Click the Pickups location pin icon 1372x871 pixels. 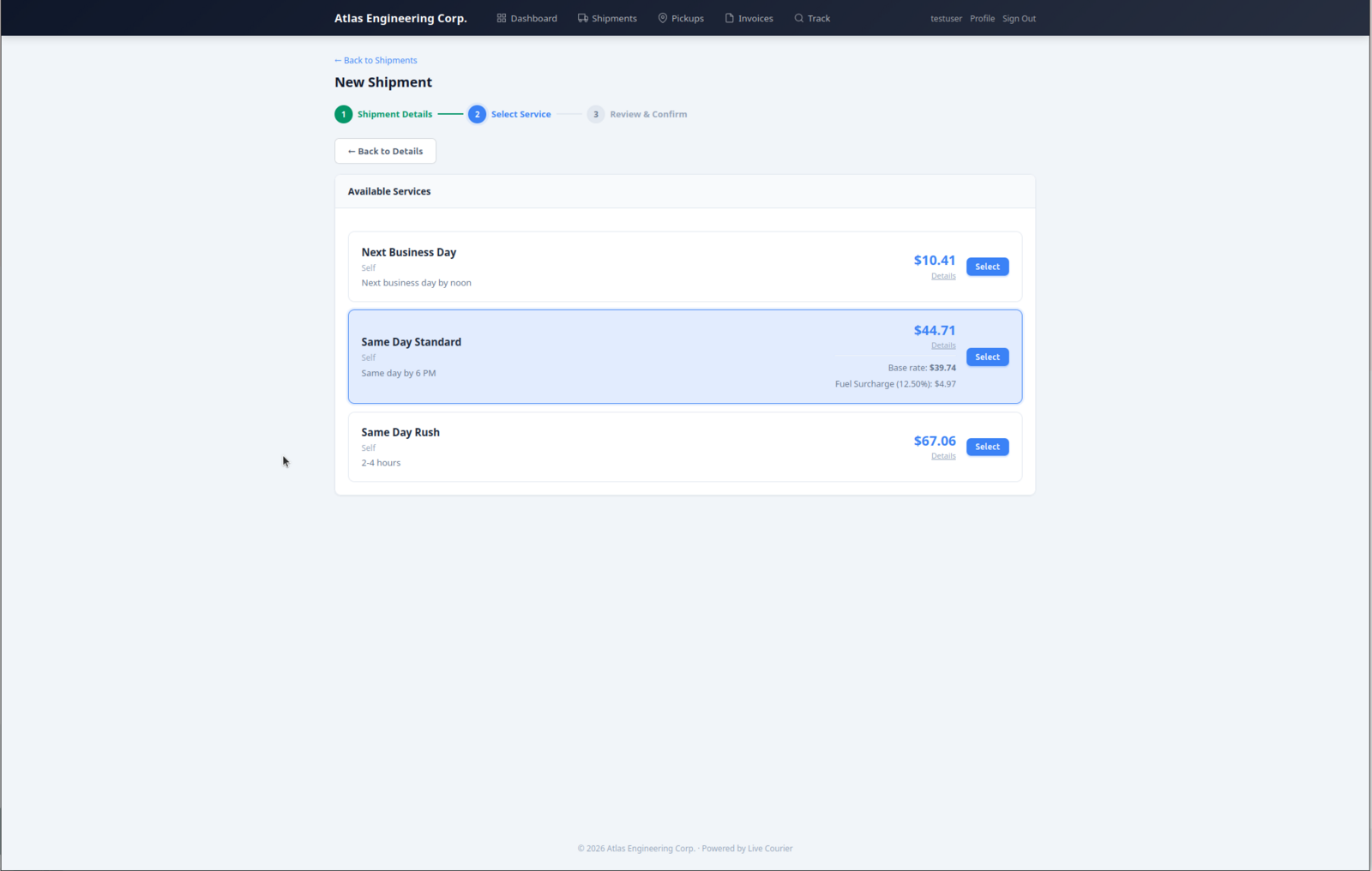663,18
